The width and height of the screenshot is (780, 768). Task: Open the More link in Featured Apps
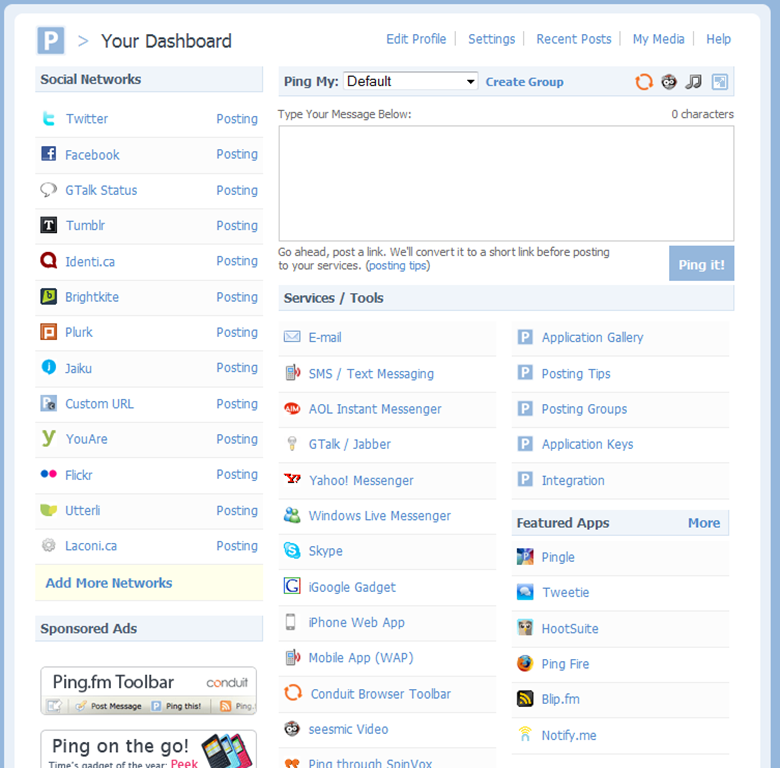(x=703, y=523)
